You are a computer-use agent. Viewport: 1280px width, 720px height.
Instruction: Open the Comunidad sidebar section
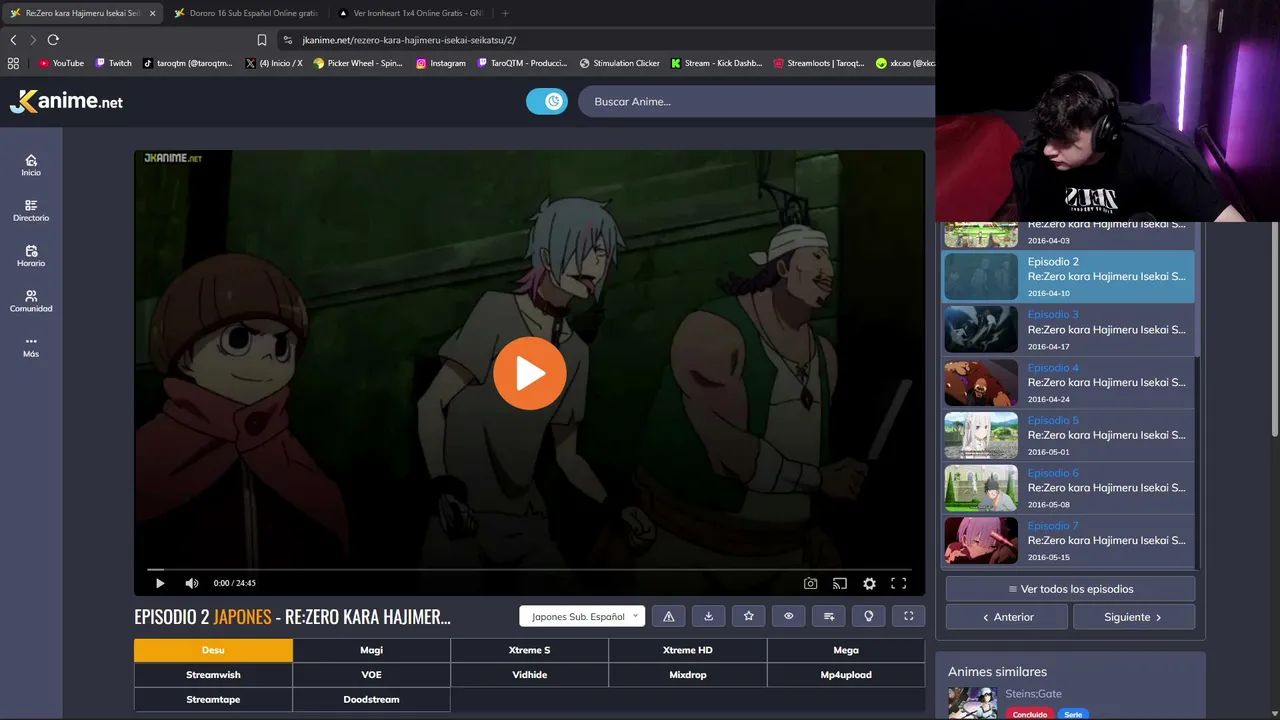pos(31,301)
